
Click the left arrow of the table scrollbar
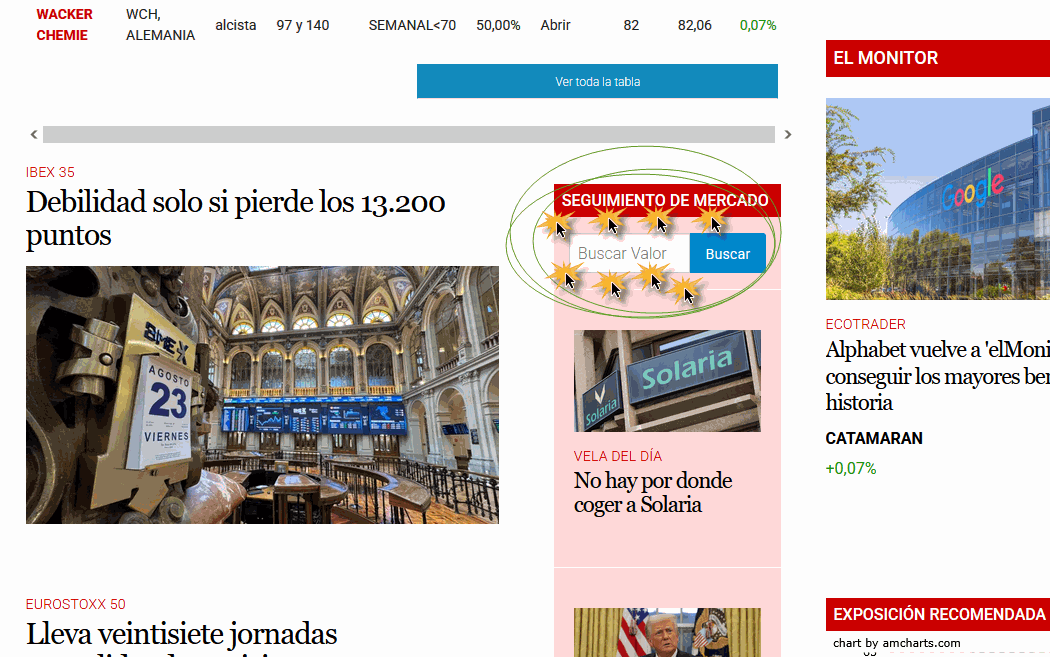[33, 135]
